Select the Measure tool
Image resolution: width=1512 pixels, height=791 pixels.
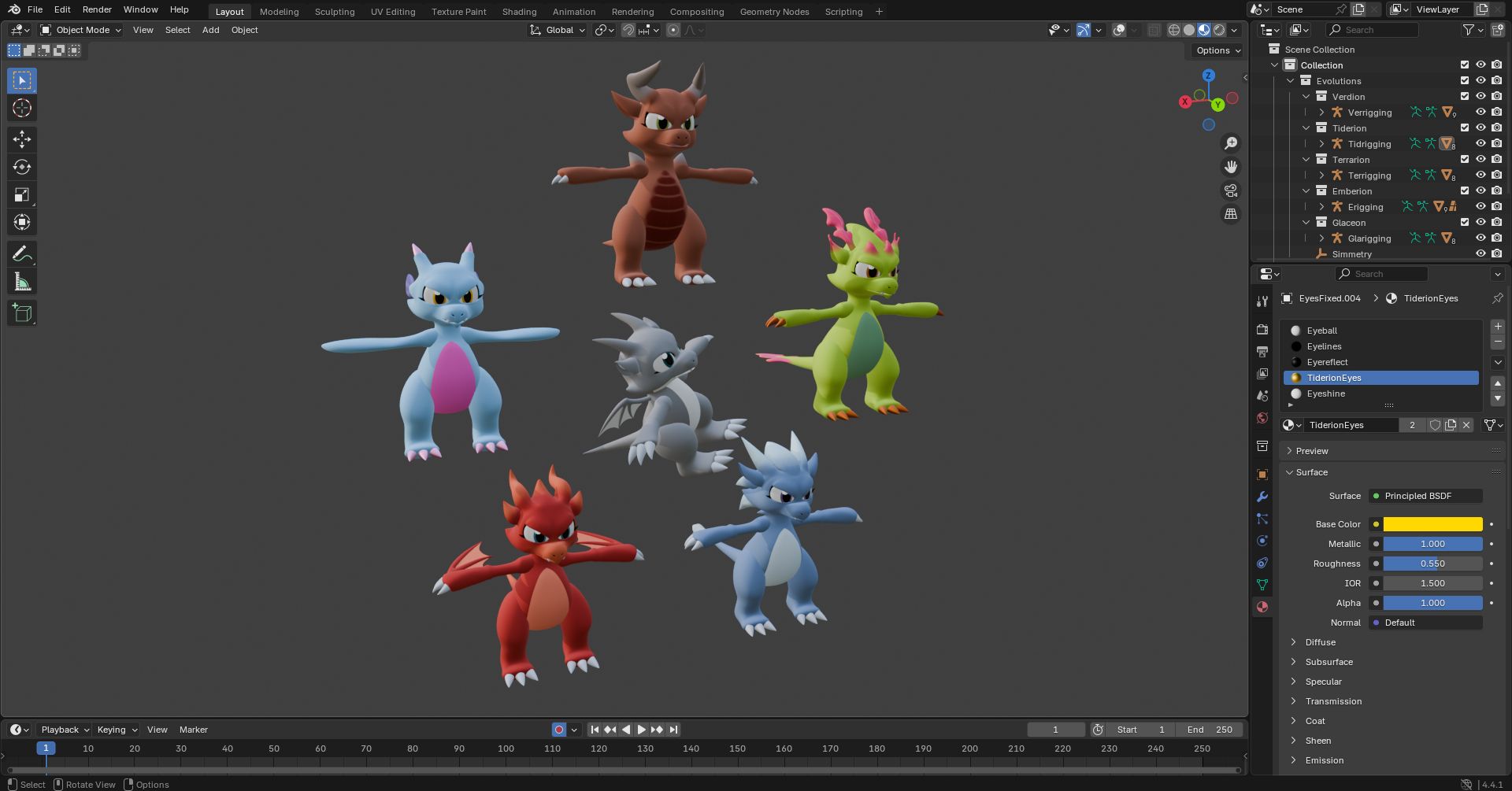pos(22,281)
